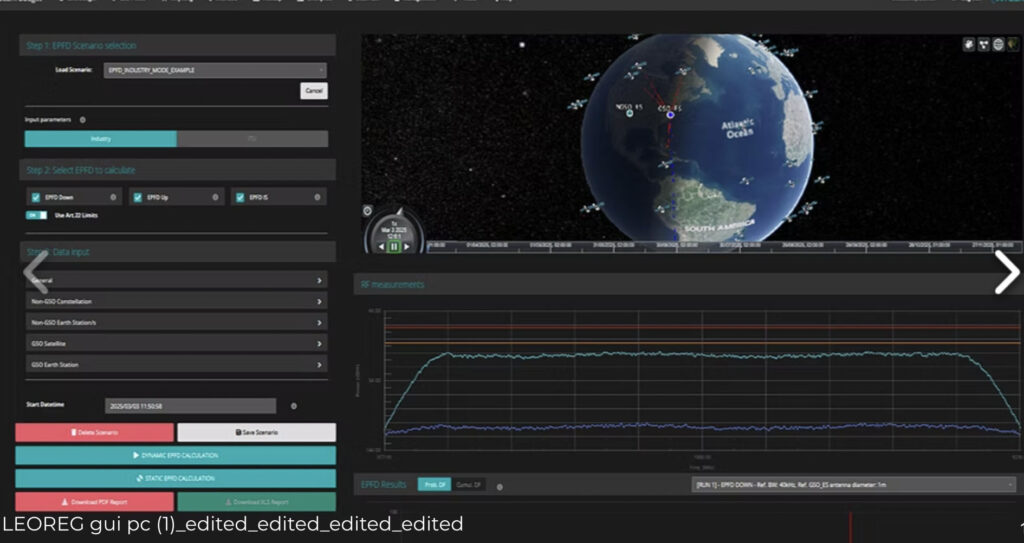1024x543 pixels.
Task: Pause the globe animation playback
Action: pyautogui.click(x=394, y=246)
